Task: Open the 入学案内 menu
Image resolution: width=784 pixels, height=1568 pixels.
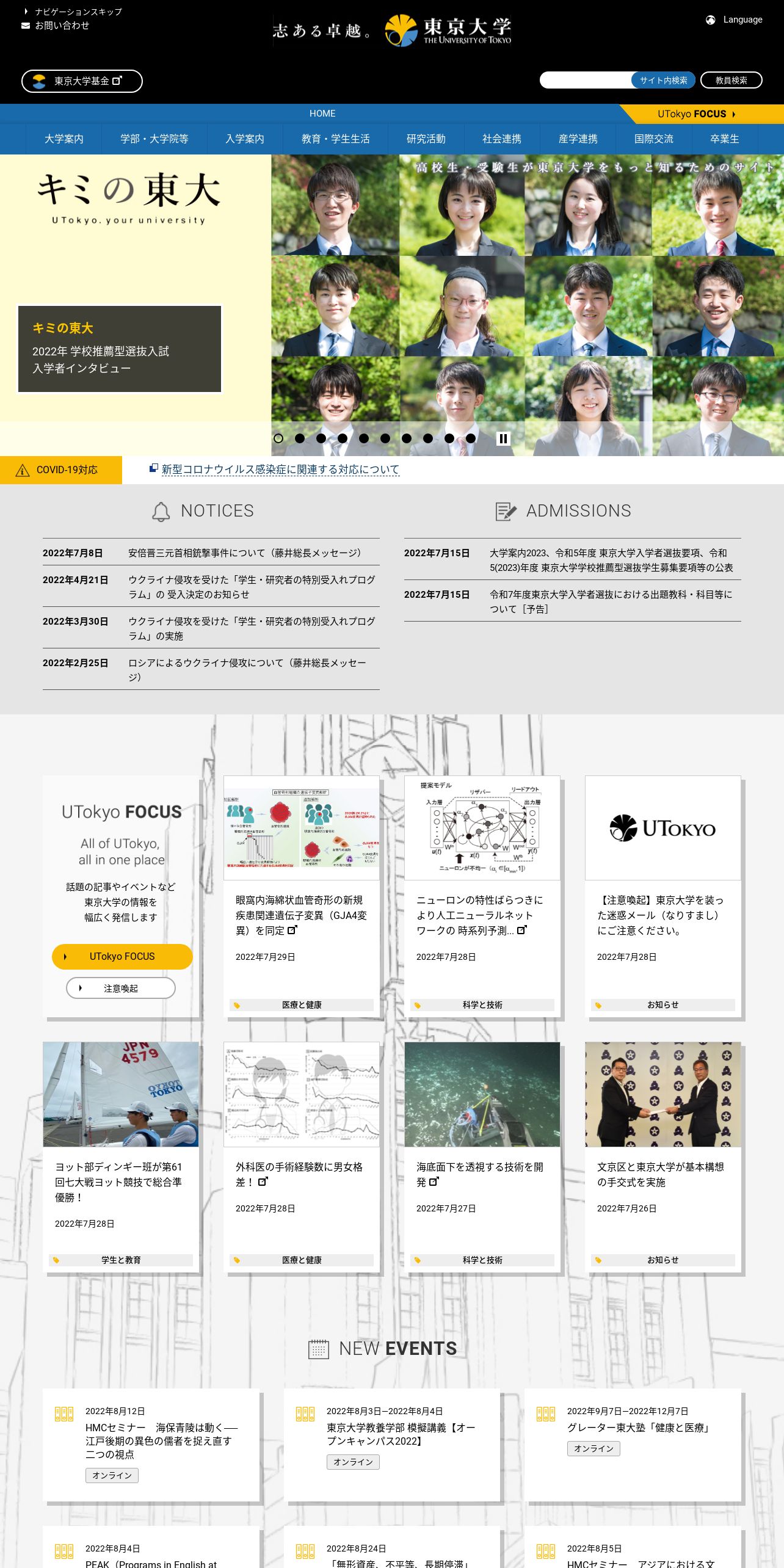Action: (245, 139)
